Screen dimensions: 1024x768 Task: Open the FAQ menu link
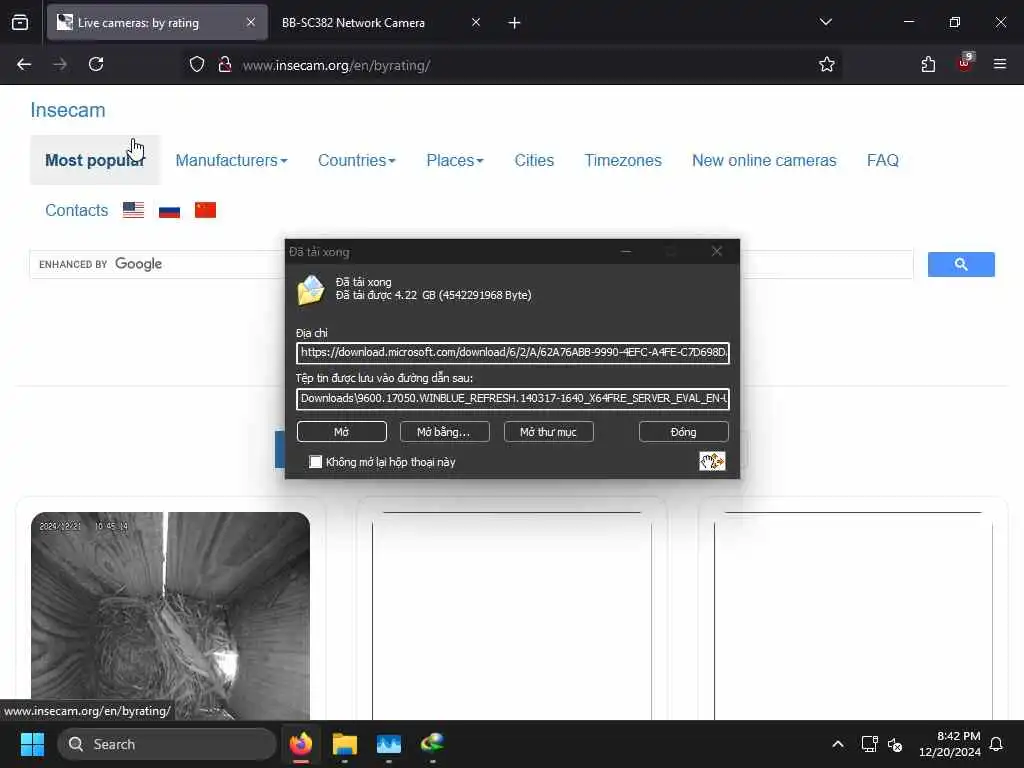pyautogui.click(x=882, y=160)
